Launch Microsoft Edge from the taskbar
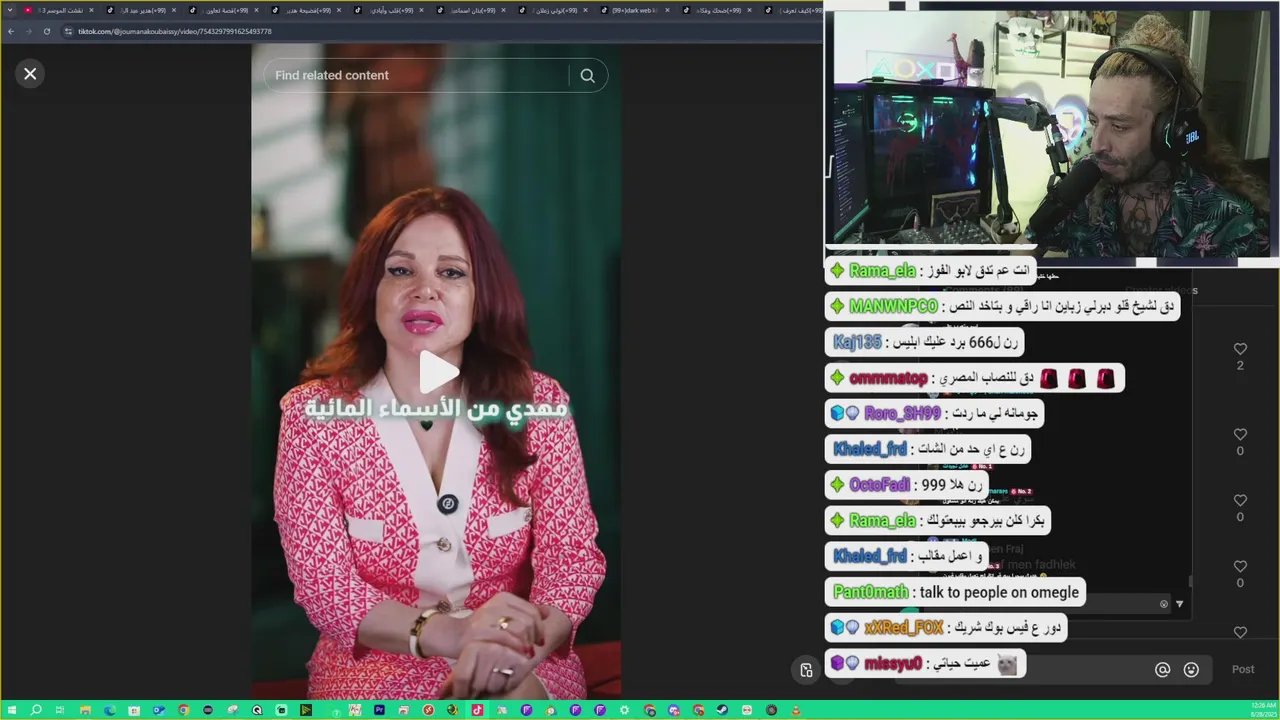This screenshot has height=720, width=1280. [x=110, y=710]
